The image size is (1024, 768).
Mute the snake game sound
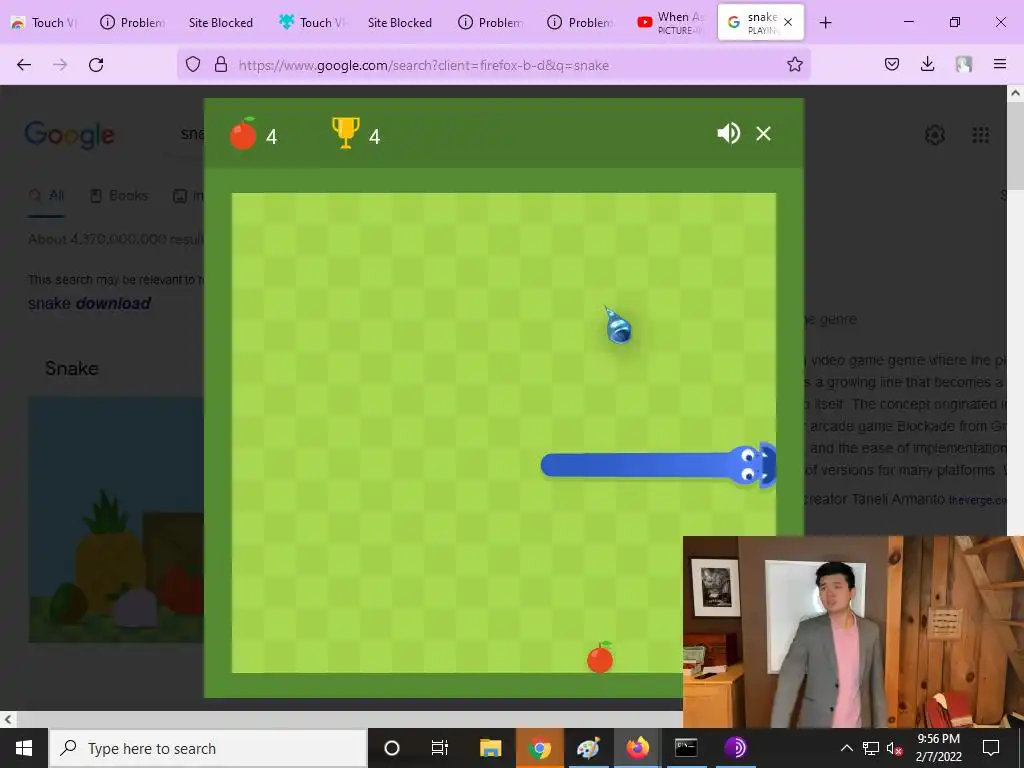(x=728, y=133)
